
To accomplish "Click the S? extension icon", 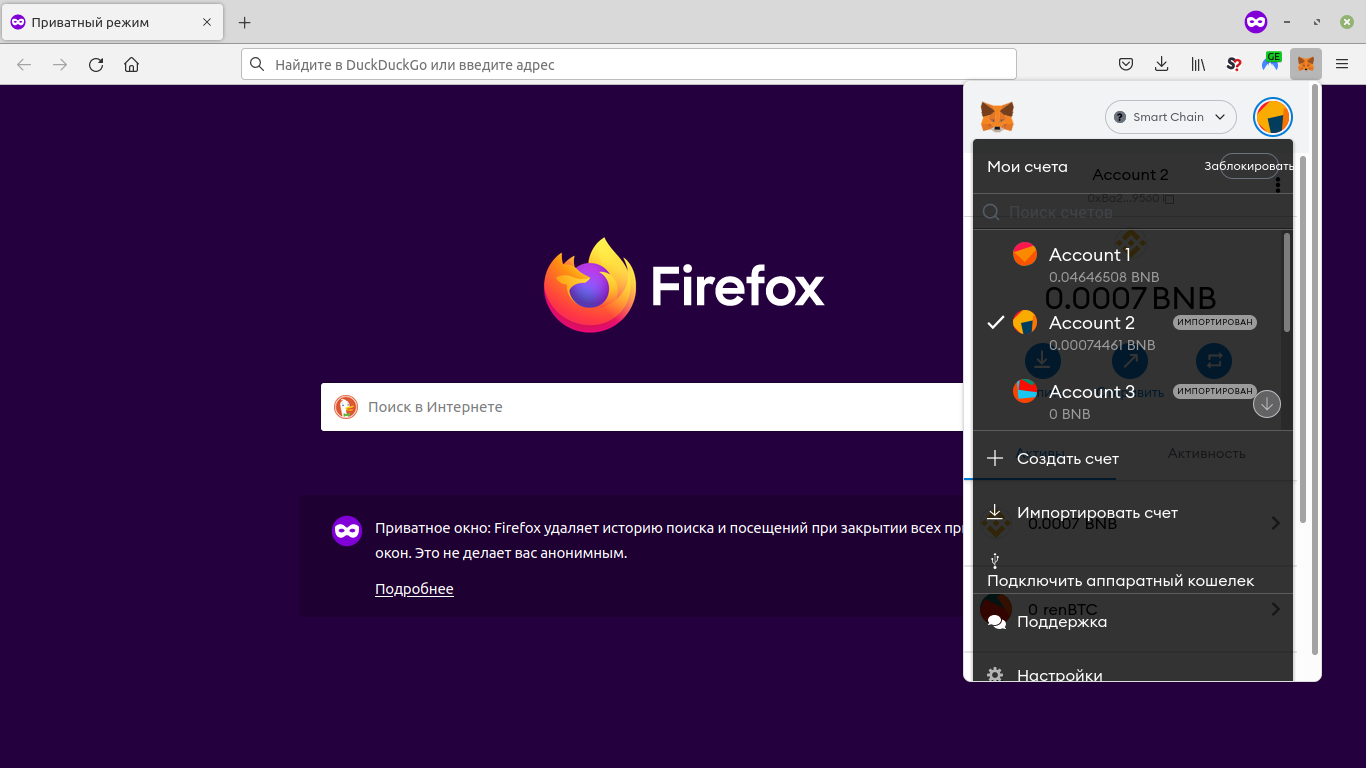I will point(1234,64).
